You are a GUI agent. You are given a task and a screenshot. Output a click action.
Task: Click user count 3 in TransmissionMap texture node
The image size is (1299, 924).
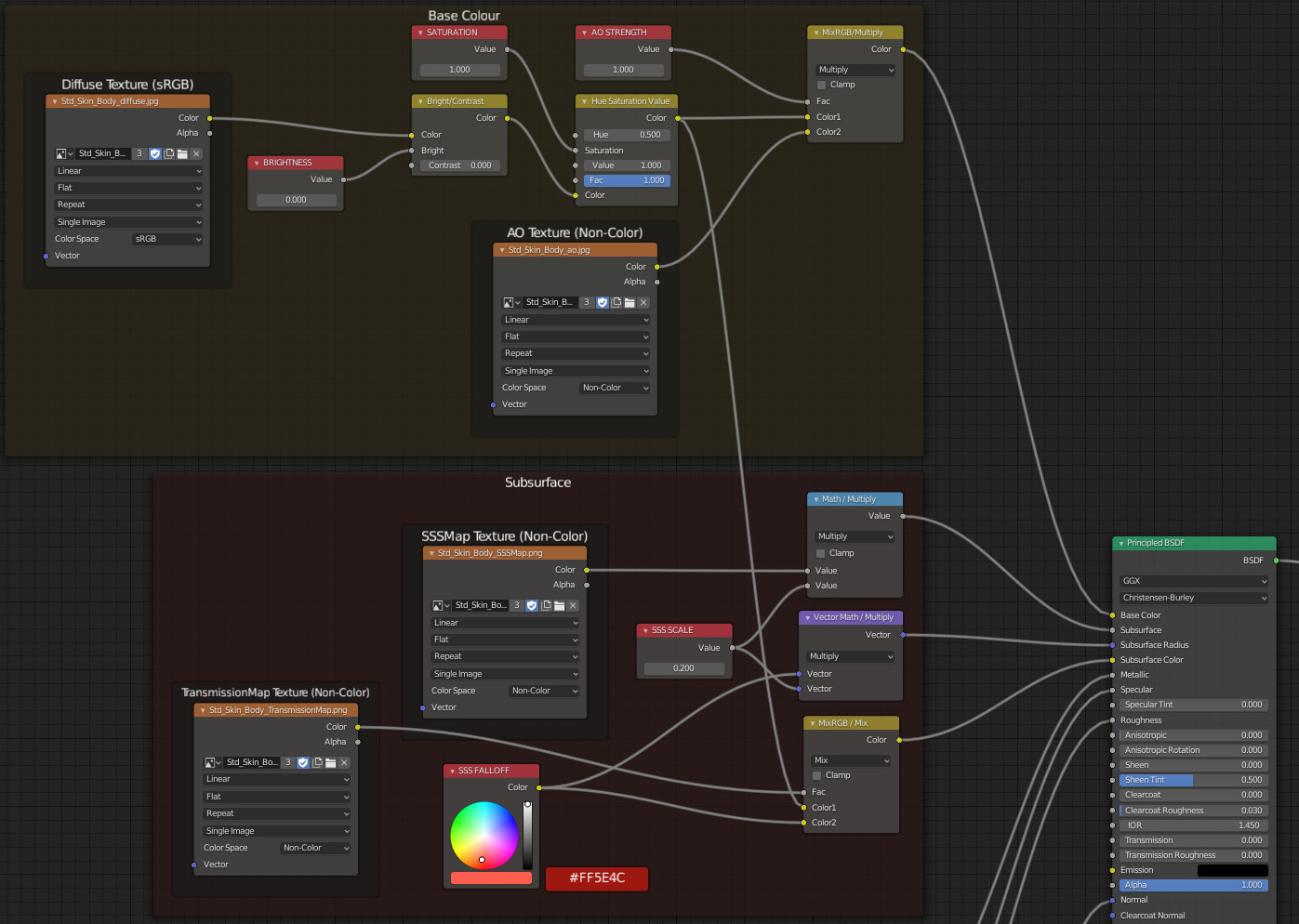pyautogui.click(x=288, y=762)
